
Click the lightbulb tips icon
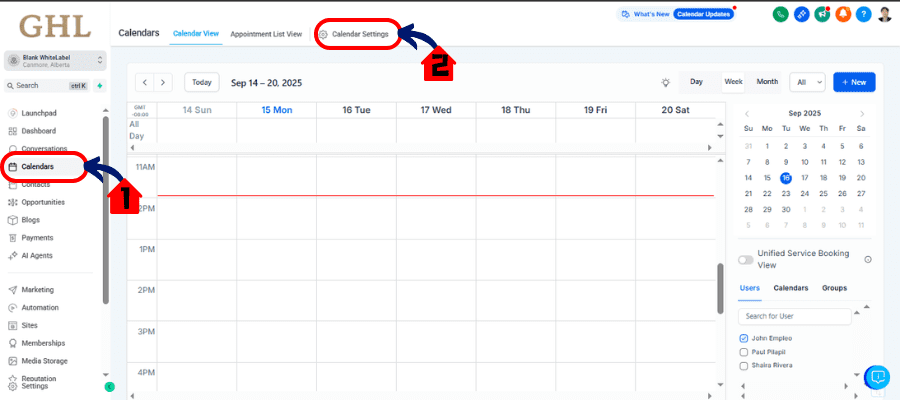(x=665, y=83)
